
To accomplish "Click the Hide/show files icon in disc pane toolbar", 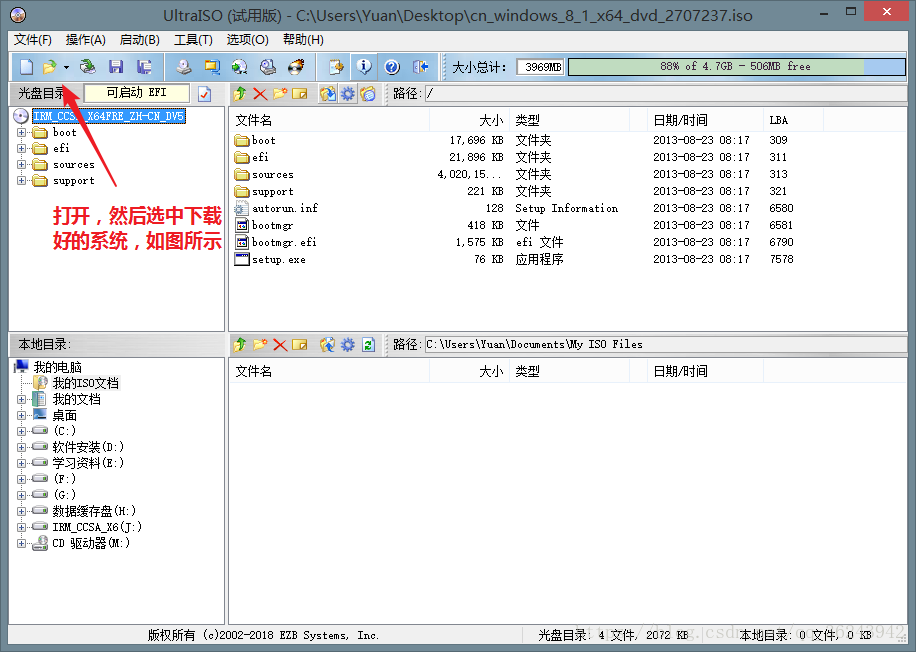I will 368,93.
